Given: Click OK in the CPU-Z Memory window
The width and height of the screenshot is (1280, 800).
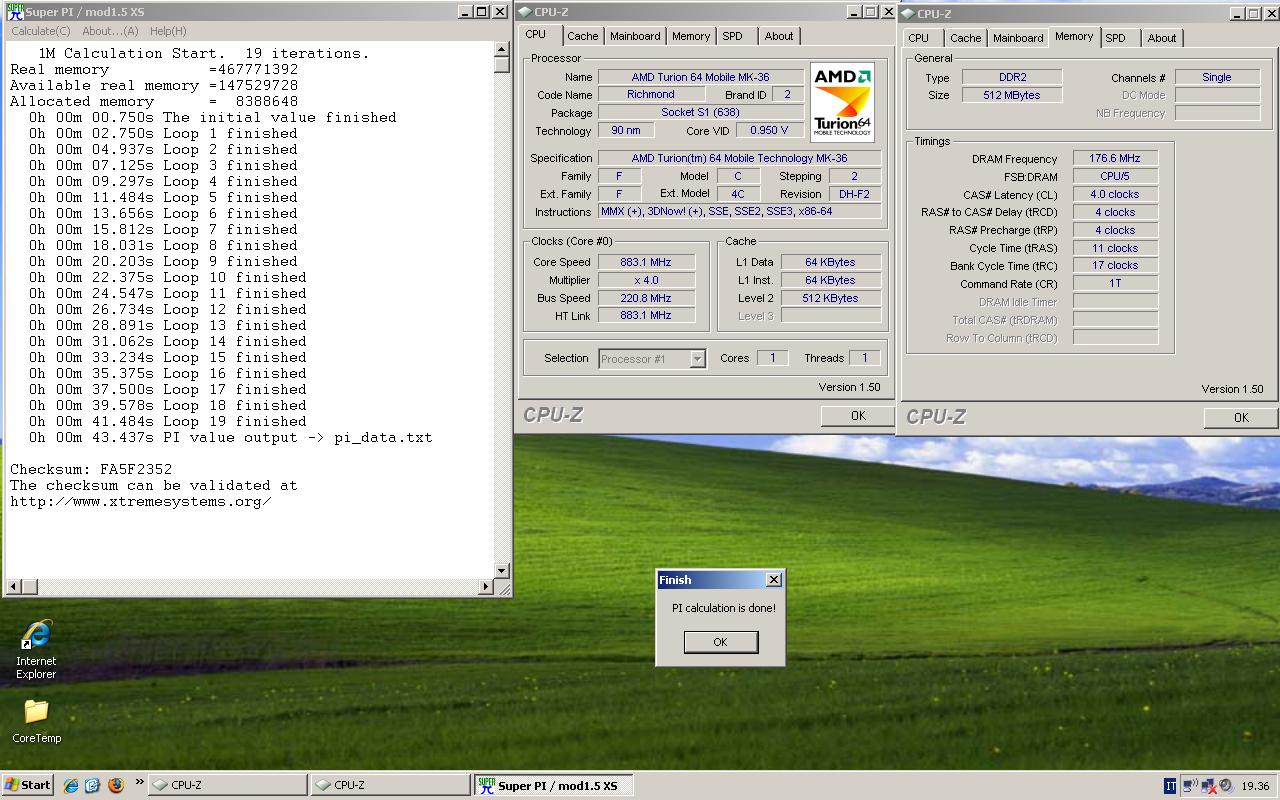Looking at the screenshot, I should click(1241, 417).
